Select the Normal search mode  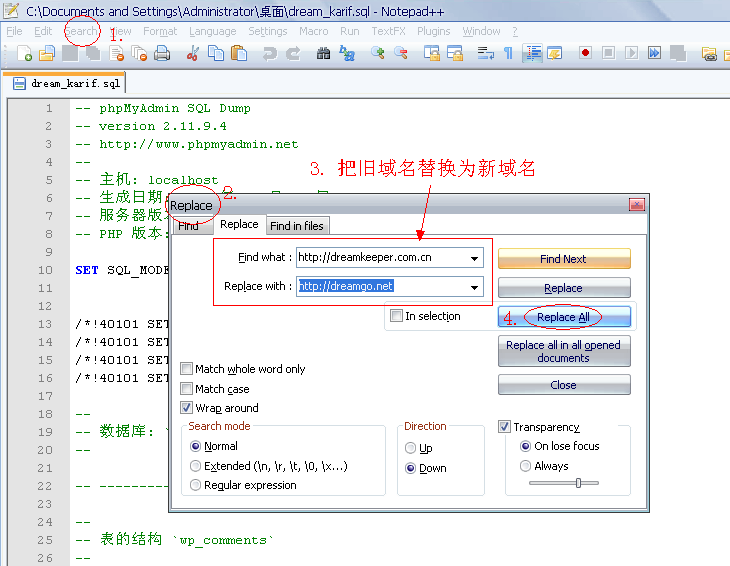click(x=196, y=446)
